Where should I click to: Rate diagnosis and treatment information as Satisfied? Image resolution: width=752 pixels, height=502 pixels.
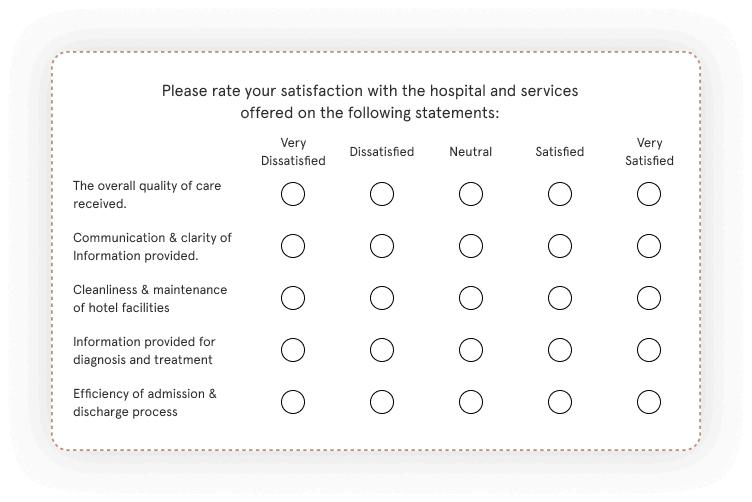[560, 350]
